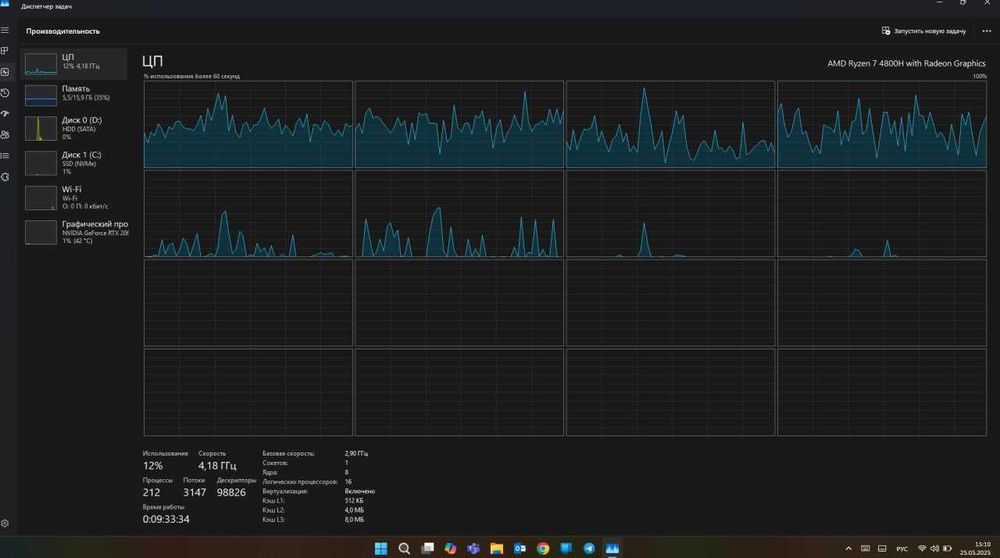Go to the Processes page icon
The image size is (1000, 558).
(x=5, y=51)
